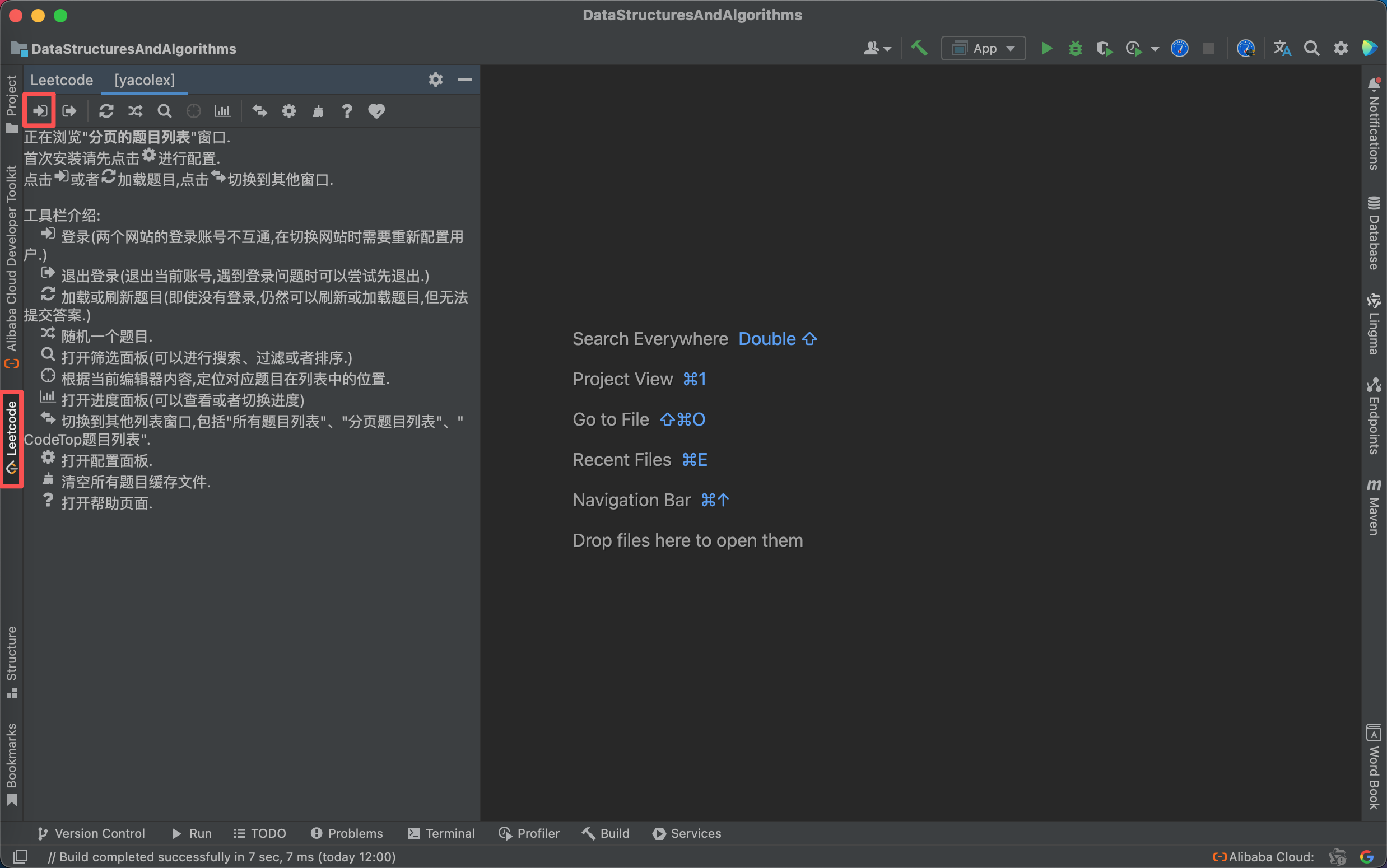Viewport: 1387px width, 868px height.
Task: Click the blue circular gauge toolbar icon
Action: click(x=1180, y=48)
